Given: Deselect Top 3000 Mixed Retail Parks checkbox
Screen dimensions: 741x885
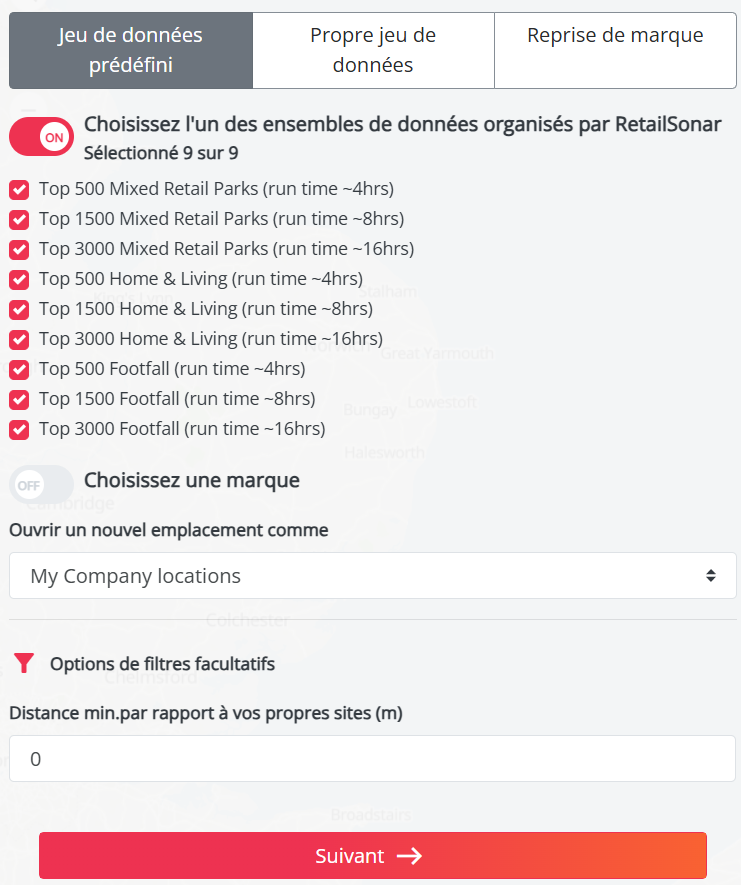Looking at the screenshot, I should pyautogui.click(x=19, y=249).
